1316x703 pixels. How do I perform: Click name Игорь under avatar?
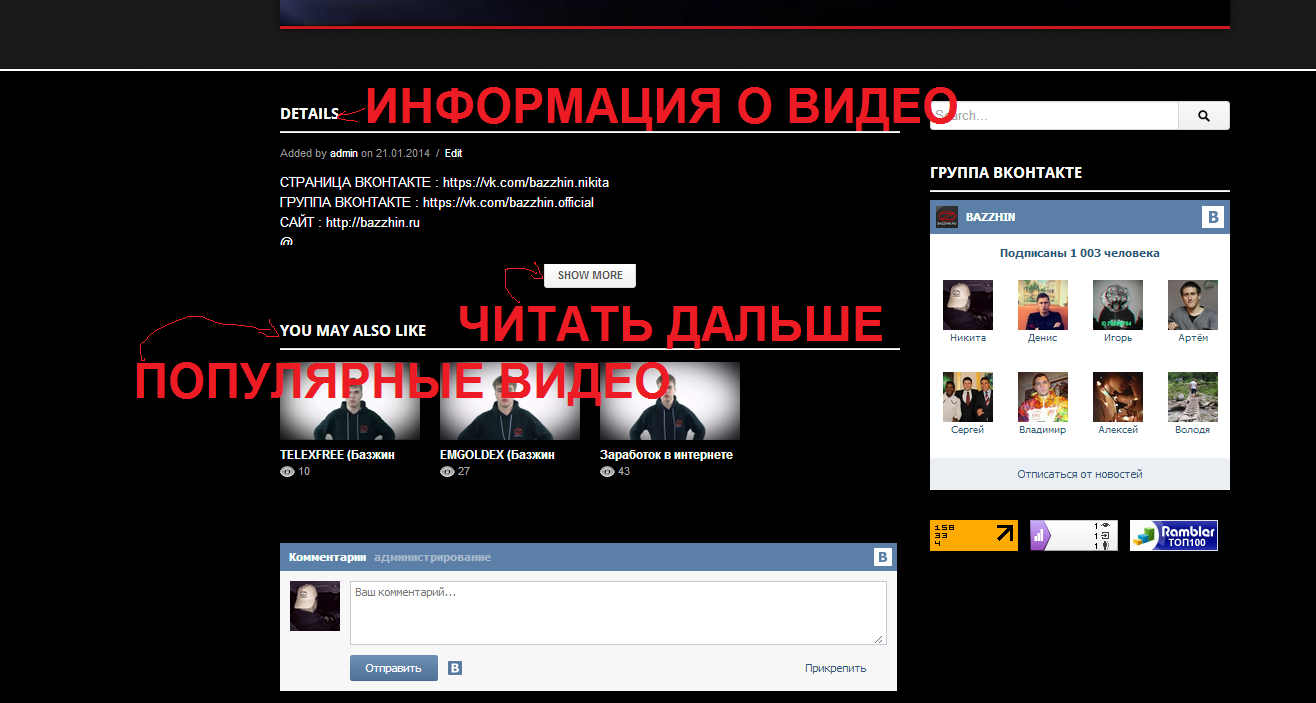1118,338
